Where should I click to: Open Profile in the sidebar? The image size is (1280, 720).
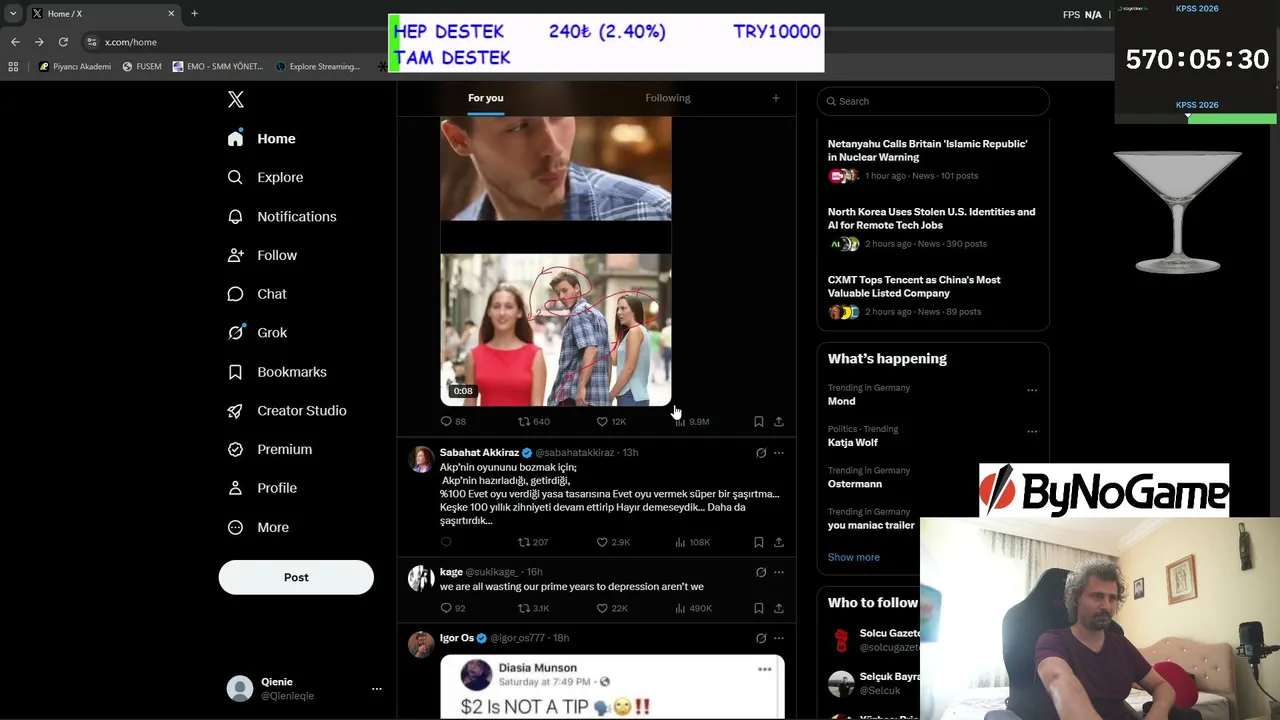[x=262, y=488]
